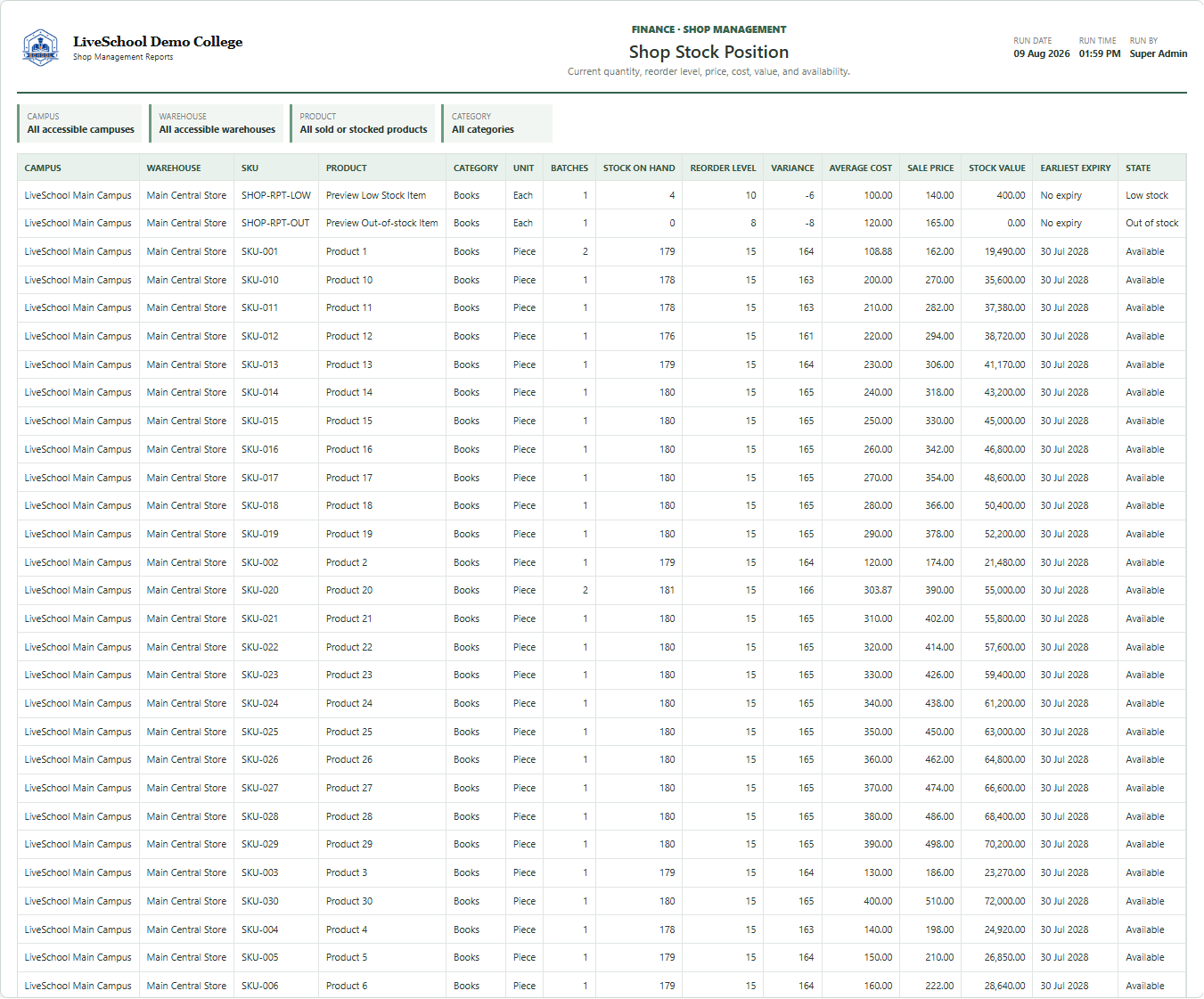
Task: Click the Finance · Shop Management label
Action: [x=709, y=29]
